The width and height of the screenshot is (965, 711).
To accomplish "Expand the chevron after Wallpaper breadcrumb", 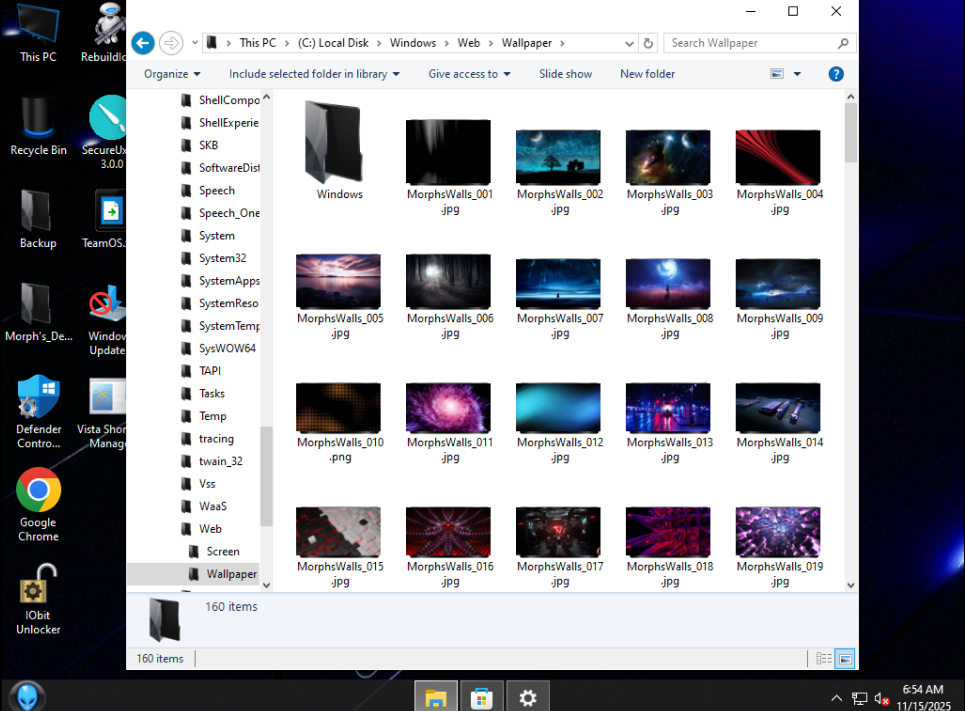I will point(562,43).
